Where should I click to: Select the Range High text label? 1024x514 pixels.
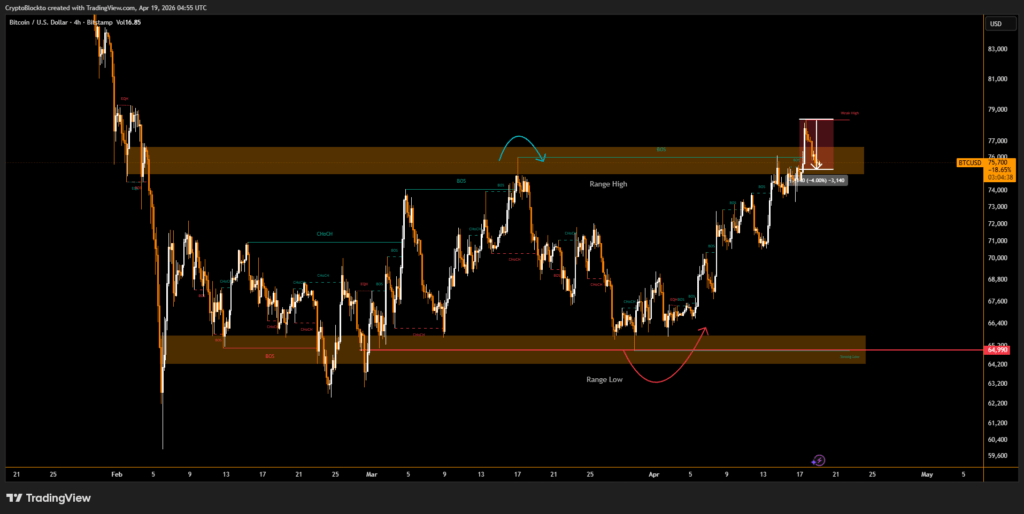coord(607,184)
